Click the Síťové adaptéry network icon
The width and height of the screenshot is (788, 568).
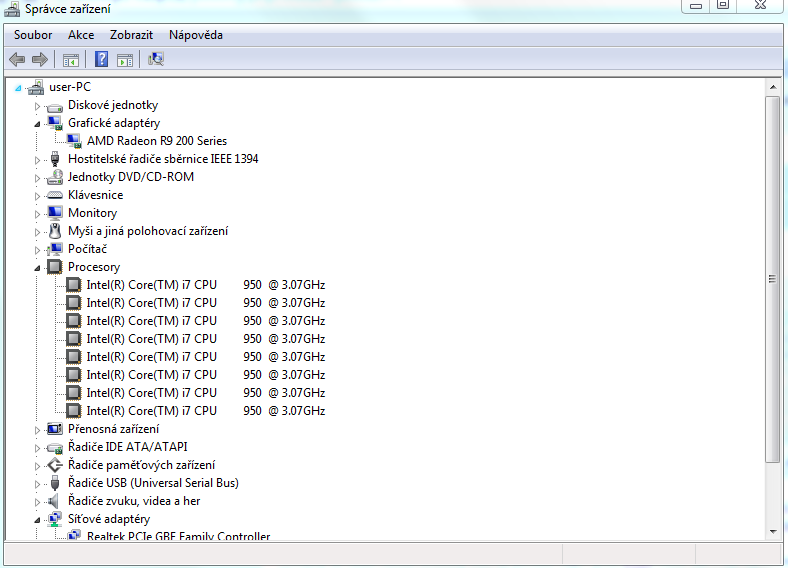point(55,519)
